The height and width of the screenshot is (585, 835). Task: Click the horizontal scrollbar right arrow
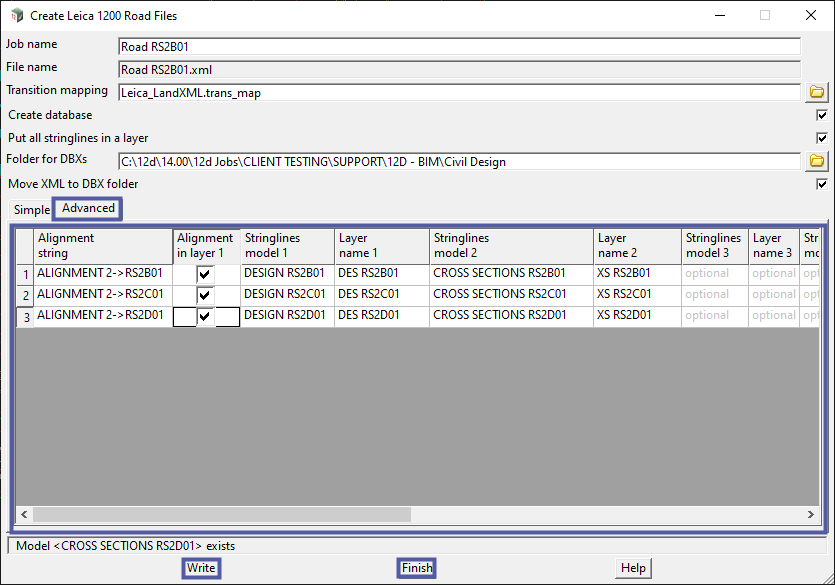813,514
